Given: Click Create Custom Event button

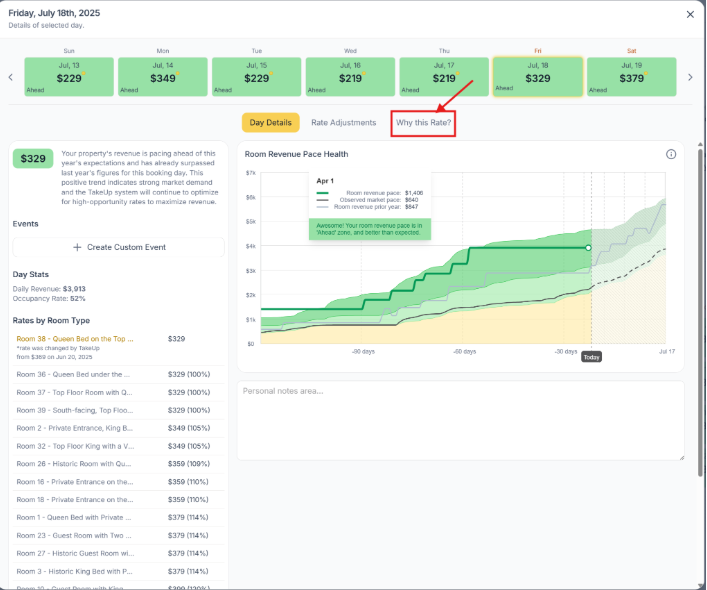Looking at the screenshot, I should click(119, 247).
